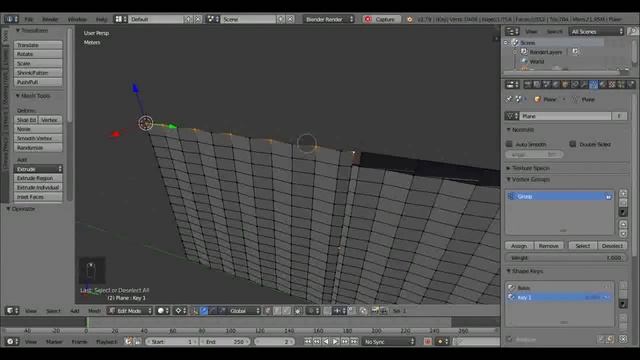Open the World properties tab icon
This screenshot has width=640, height=360.
pos(556,84)
